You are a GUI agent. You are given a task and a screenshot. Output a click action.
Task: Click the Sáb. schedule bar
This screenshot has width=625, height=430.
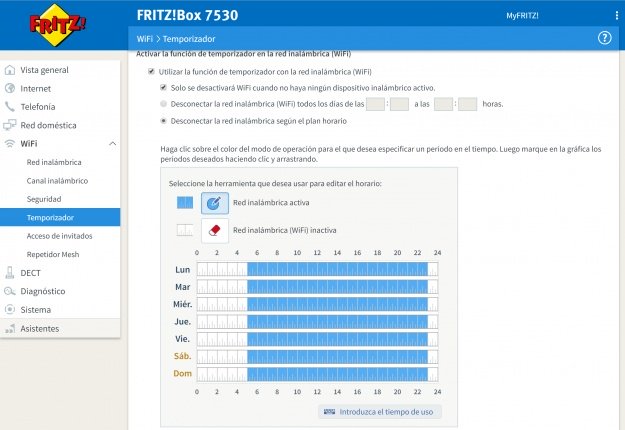tap(317, 356)
